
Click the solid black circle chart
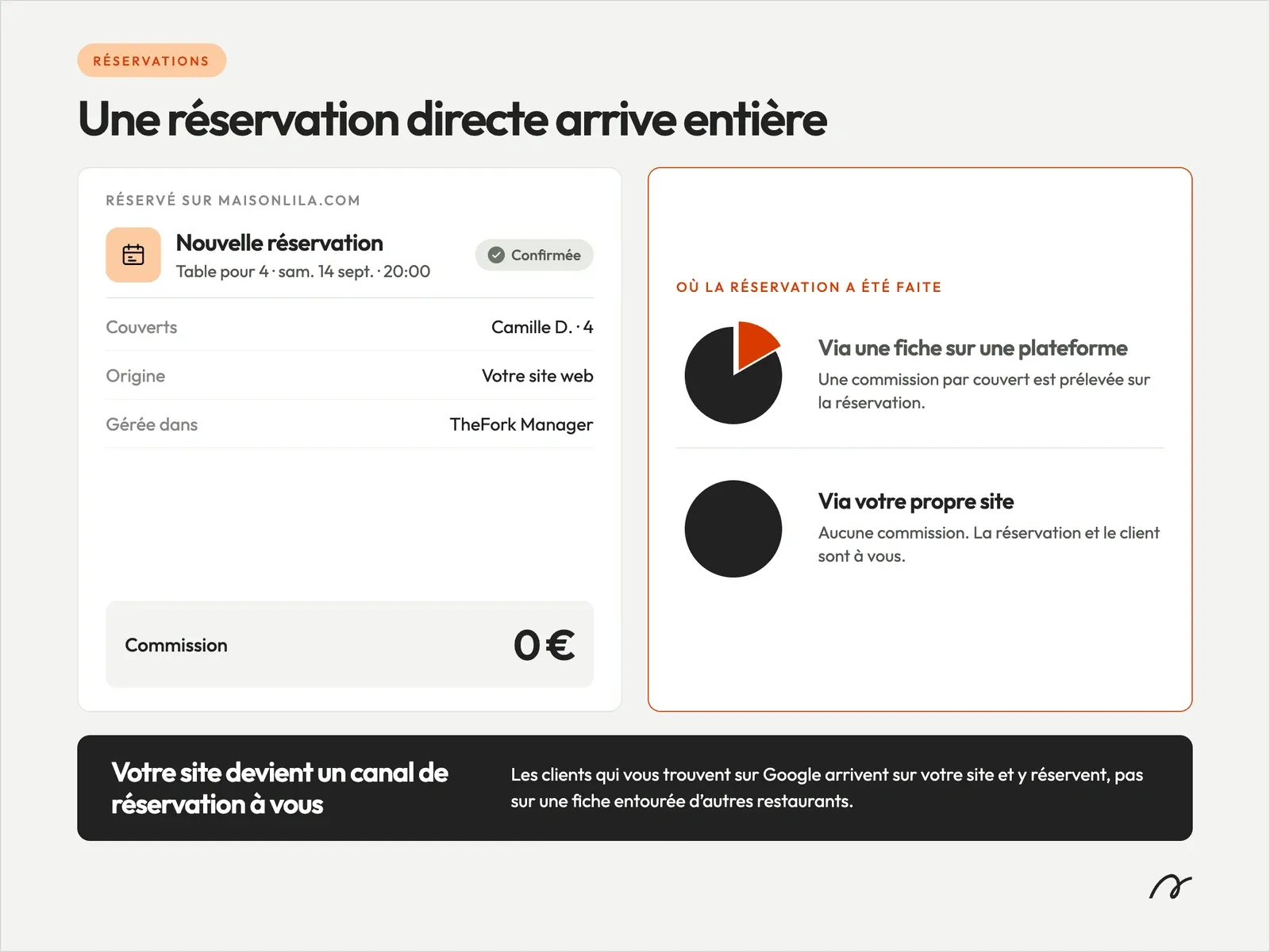[x=733, y=528]
